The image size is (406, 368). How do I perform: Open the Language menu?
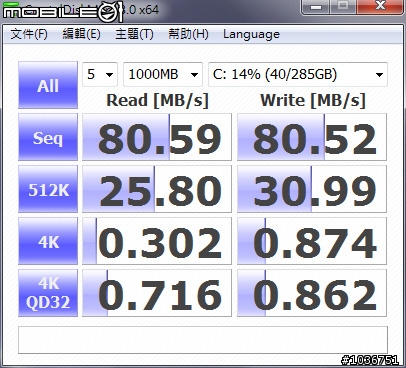(251, 34)
